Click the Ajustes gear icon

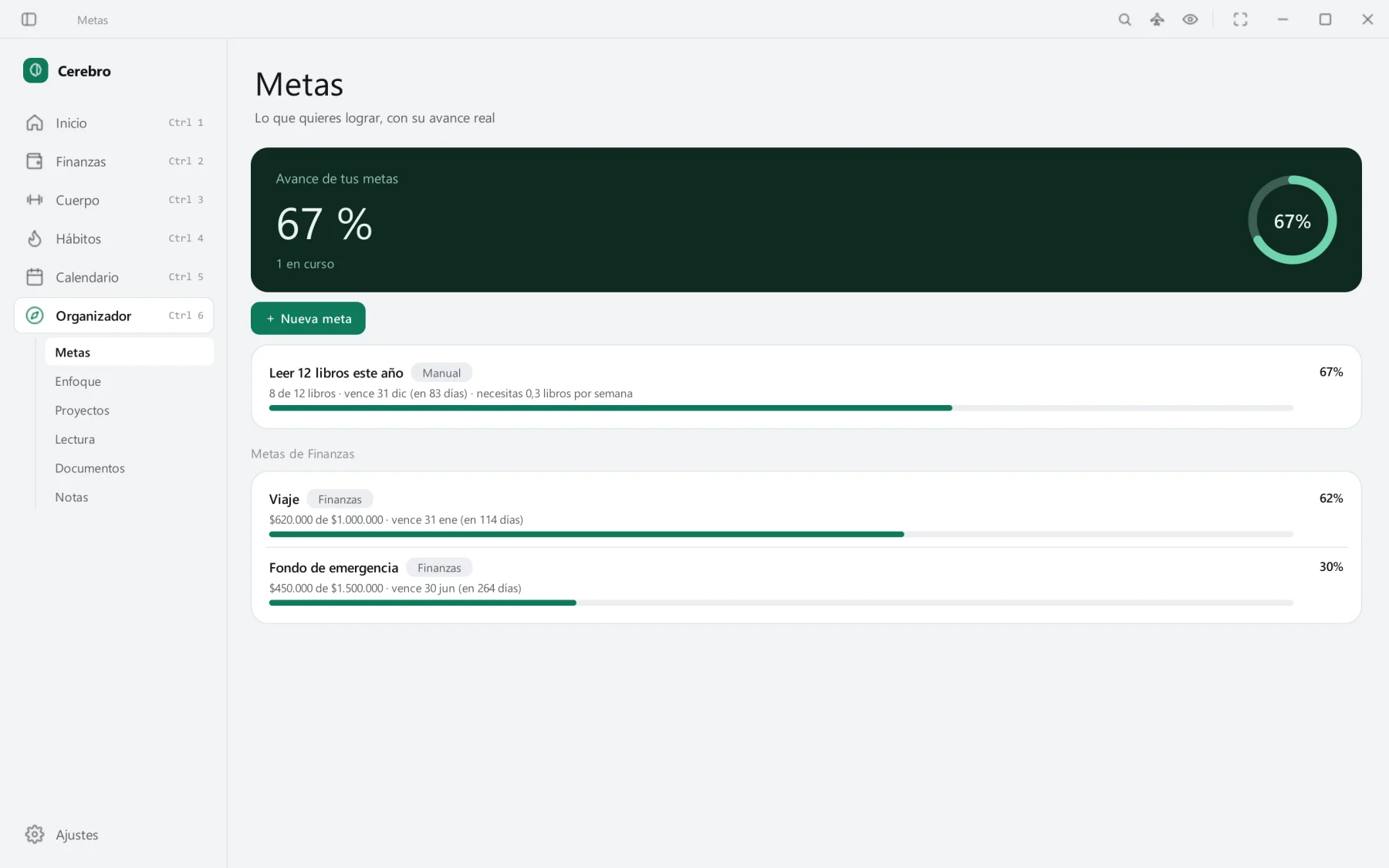(35, 834)
